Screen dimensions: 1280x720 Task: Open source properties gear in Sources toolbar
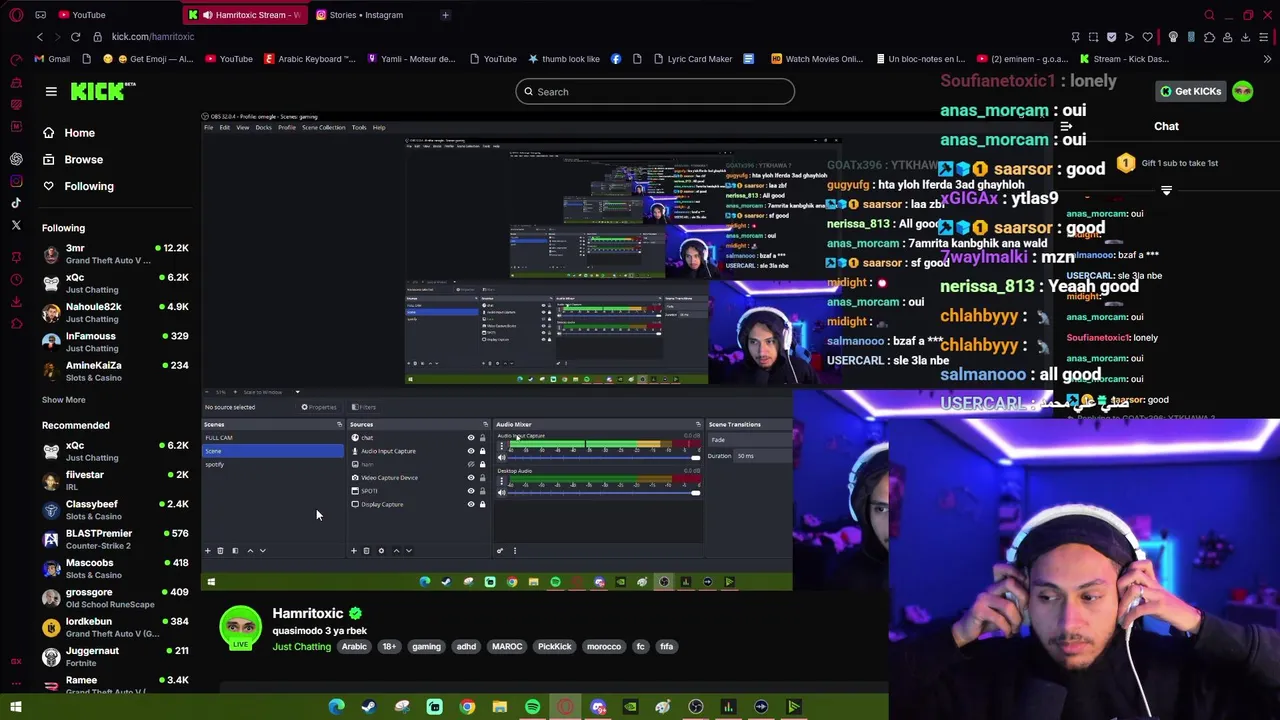[381, 551]
